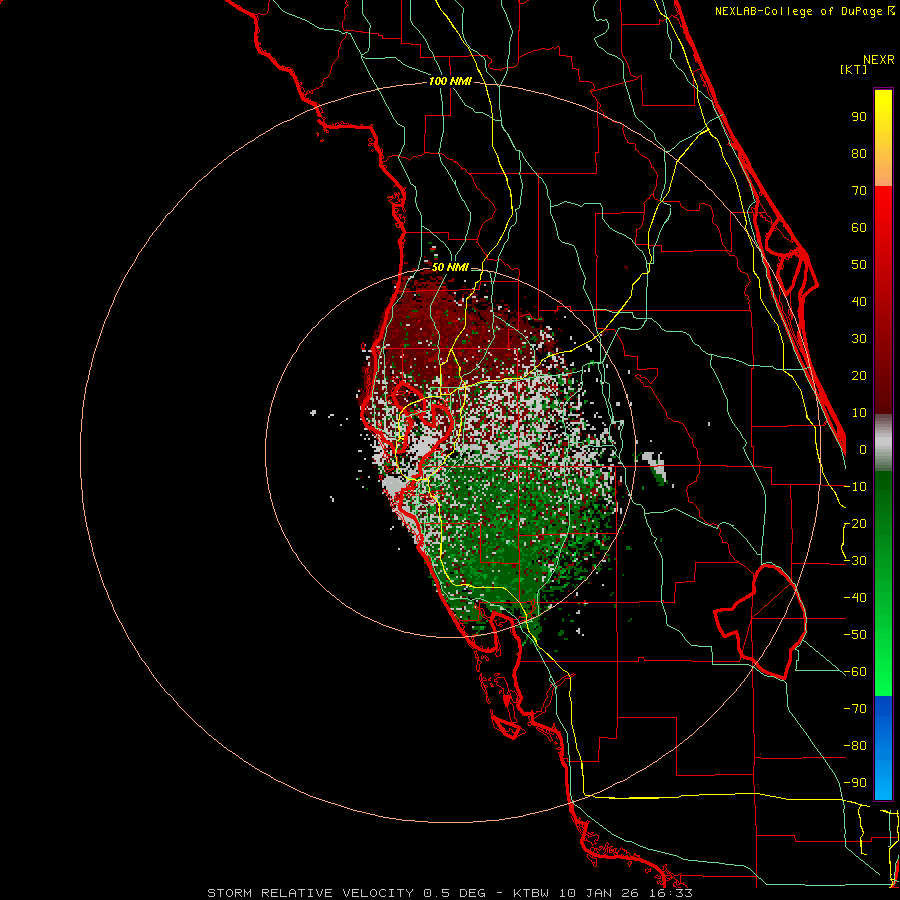Click the -40 scale label
This screenshot has width=900, height=900.
coord(855,598)
